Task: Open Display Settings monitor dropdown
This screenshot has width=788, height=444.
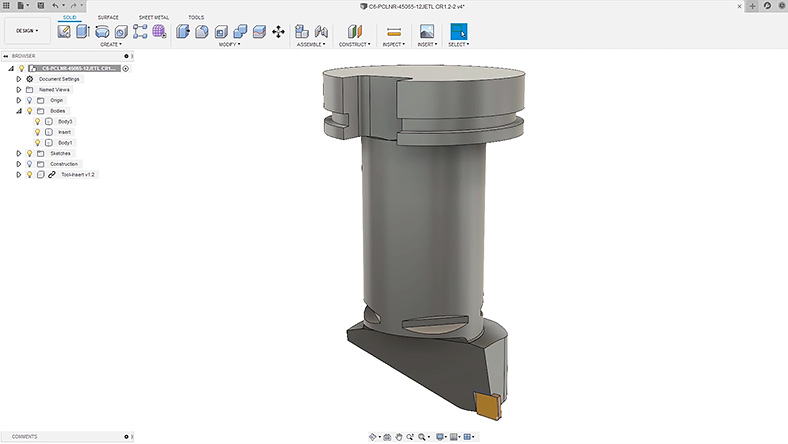Action: [x=441, y=437]
